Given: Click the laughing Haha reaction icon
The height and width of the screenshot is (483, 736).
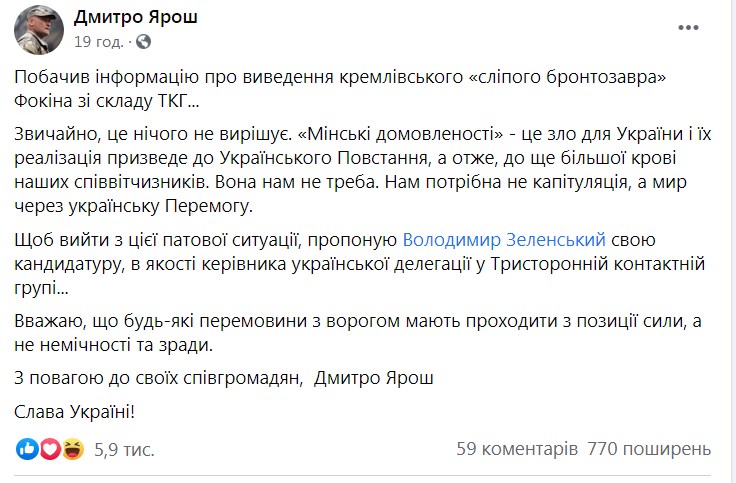Looking at the screenshot, I should tap(73, 449).
